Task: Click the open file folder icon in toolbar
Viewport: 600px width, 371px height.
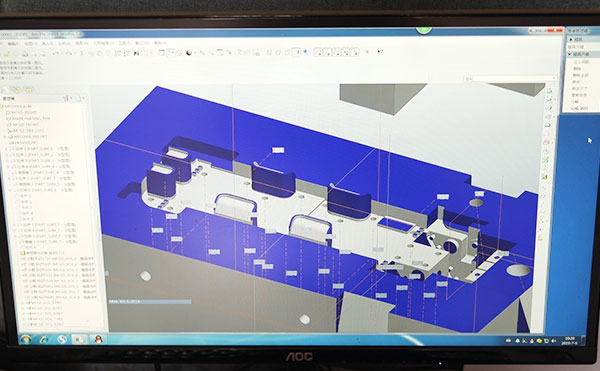Action: point(7,54)
